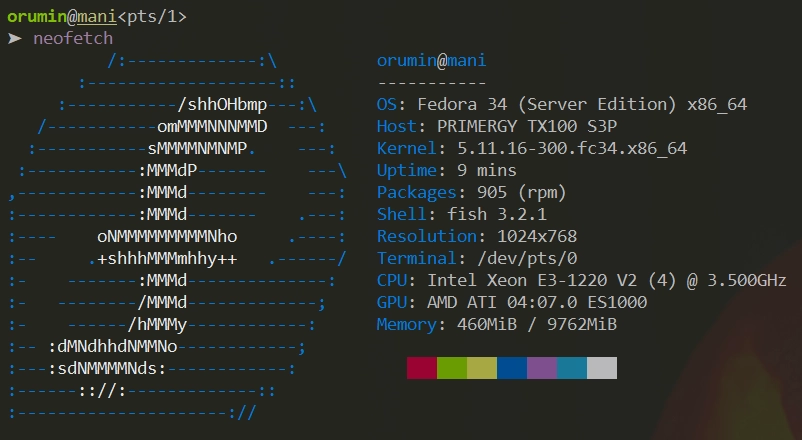Click the olive yellow color block
This screenshot has width=802, height=440.
(x=482, y=368)
